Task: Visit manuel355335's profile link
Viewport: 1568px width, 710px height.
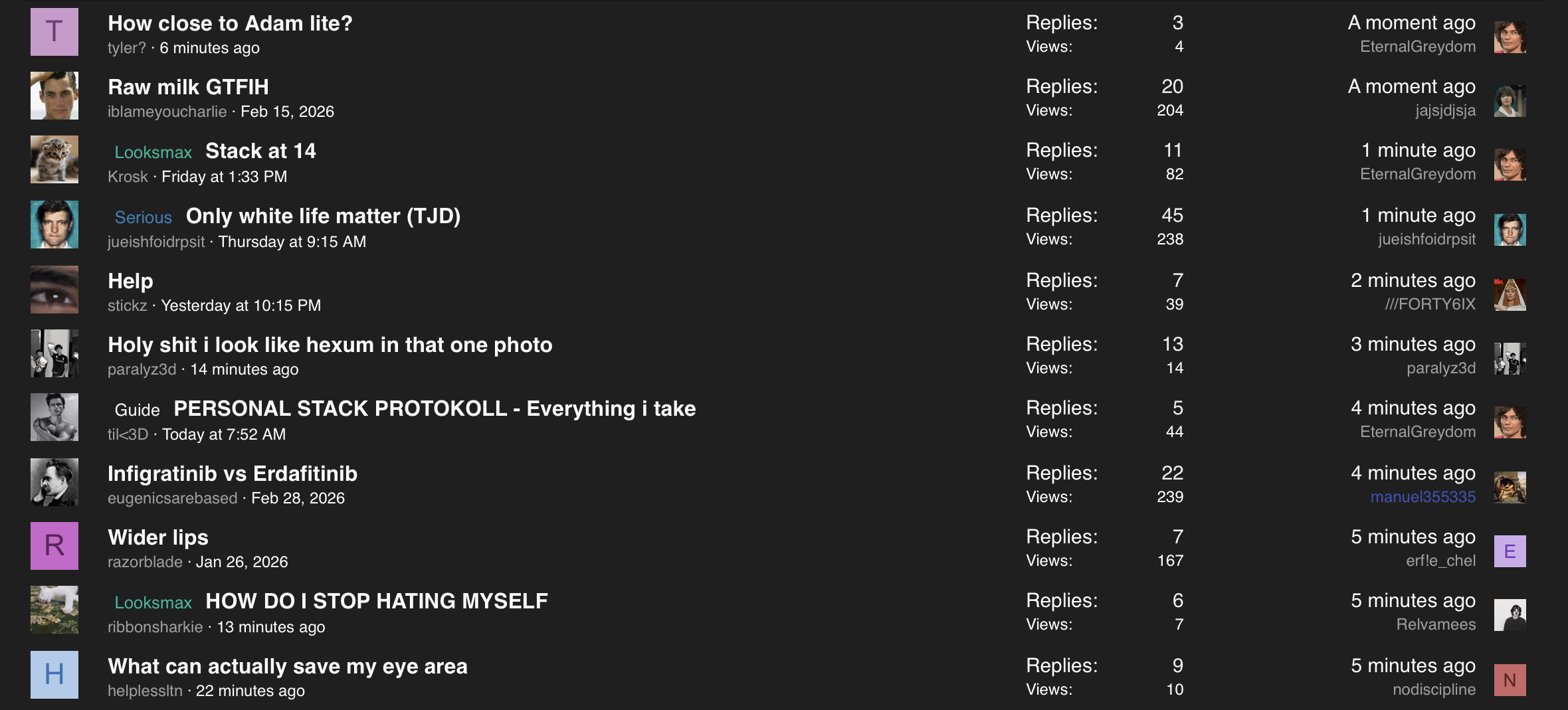Action: [x=1422, y=497]
